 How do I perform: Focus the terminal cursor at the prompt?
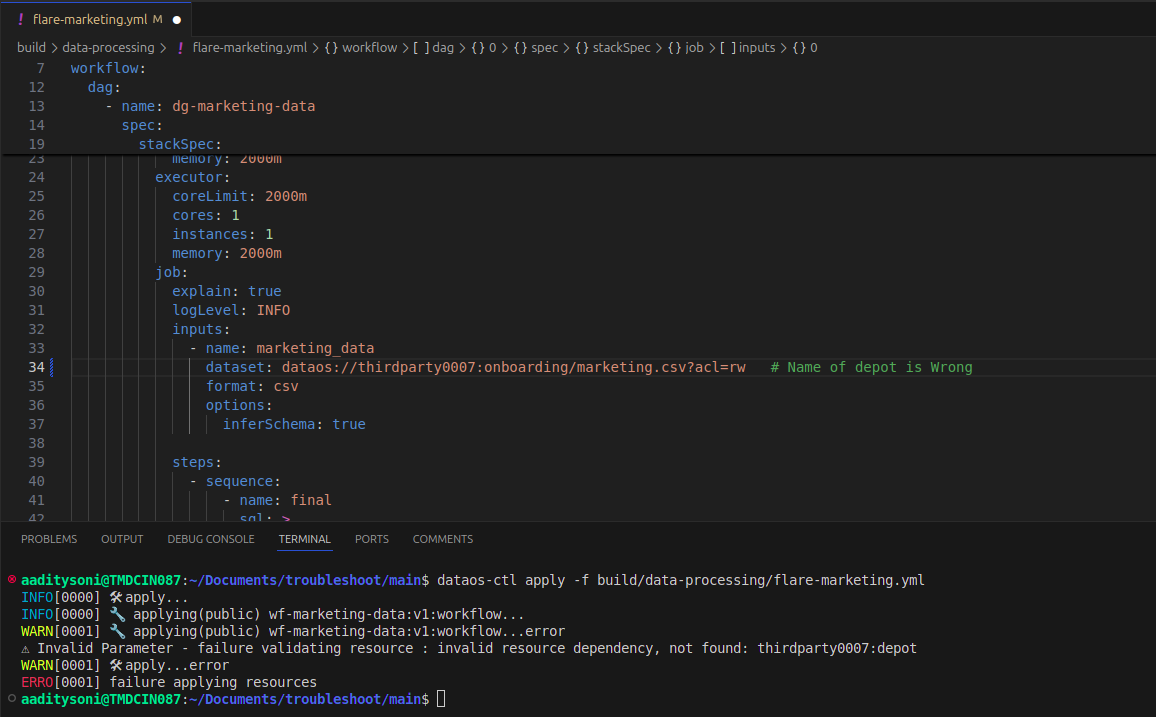click(441, 699)
